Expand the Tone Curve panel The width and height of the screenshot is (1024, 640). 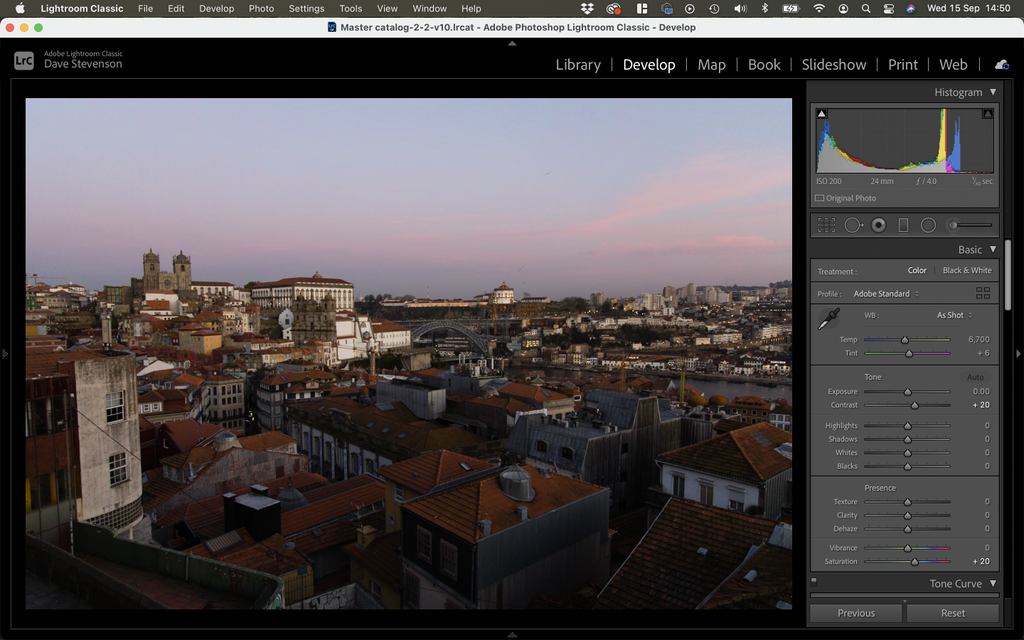click(x=993, y=583)
